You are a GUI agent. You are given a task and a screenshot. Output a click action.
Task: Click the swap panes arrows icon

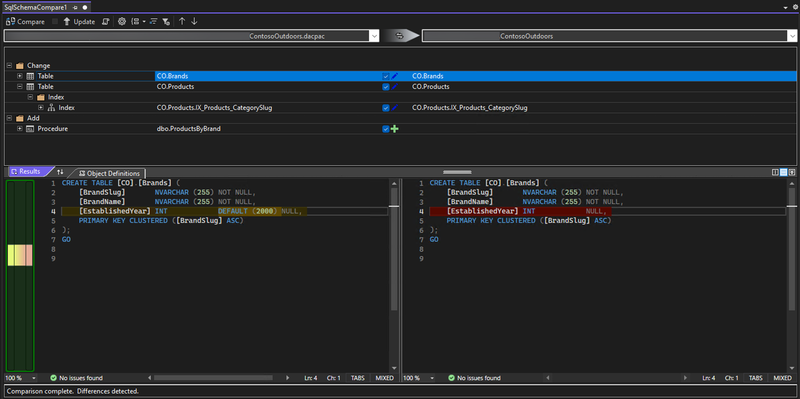[x=60, y=172]
